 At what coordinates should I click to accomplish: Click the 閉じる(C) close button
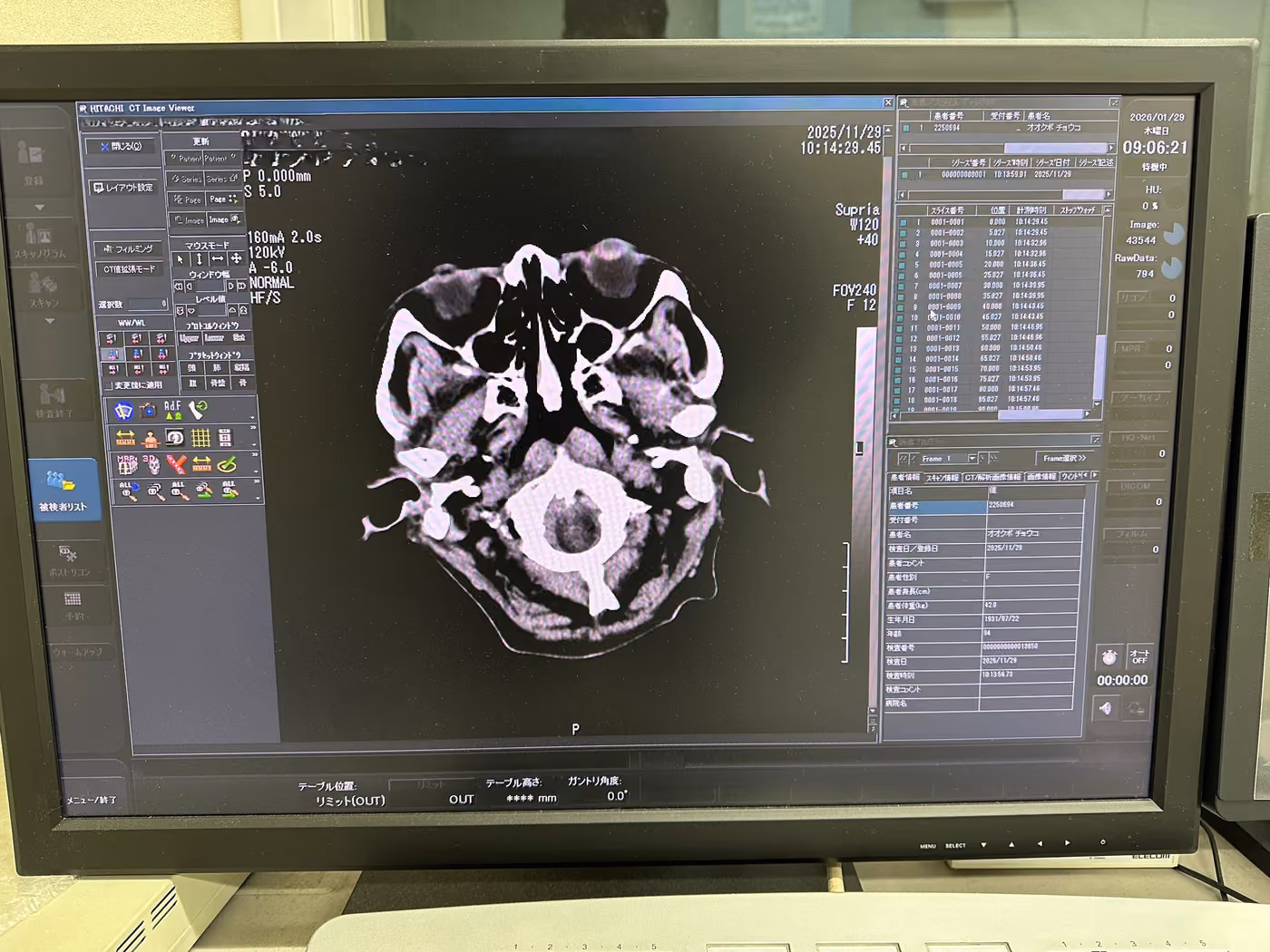tap(122, 146)
